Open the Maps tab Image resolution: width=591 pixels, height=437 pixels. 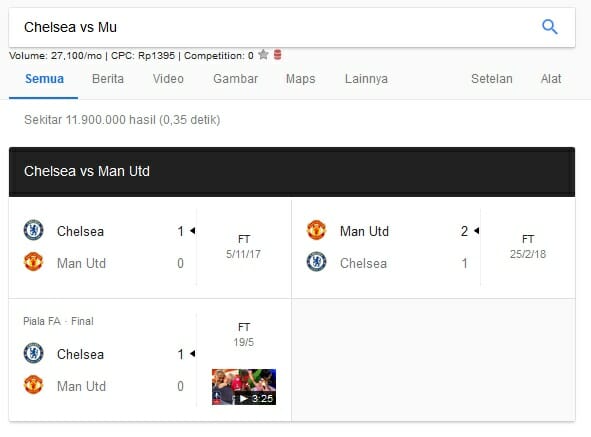(300, 79)
